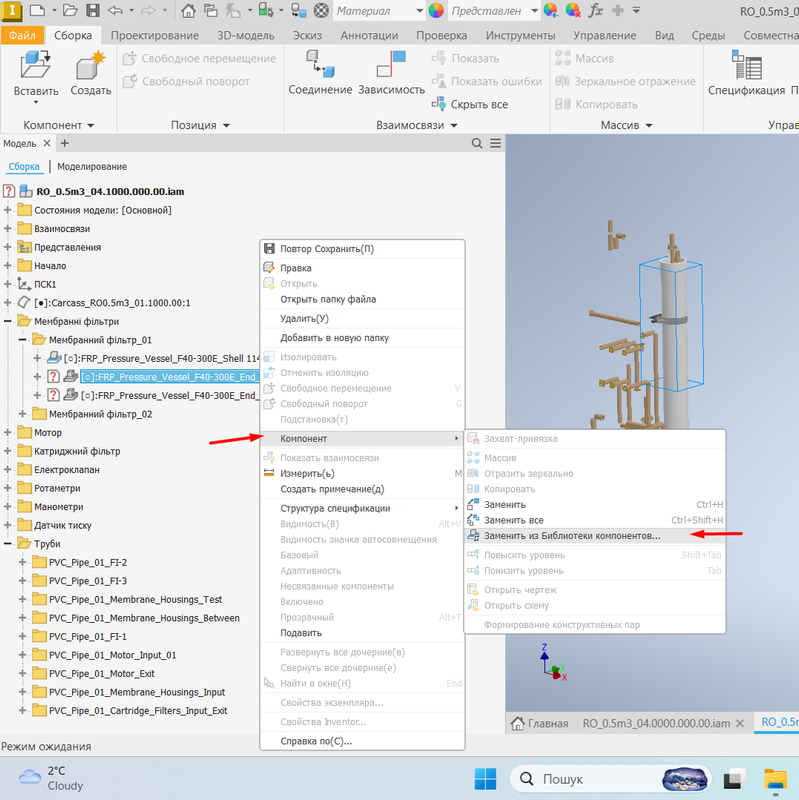Choose Повтор Сохранить(П) in context menu
The width and height of the screenshot is (799, 800).
362,248
